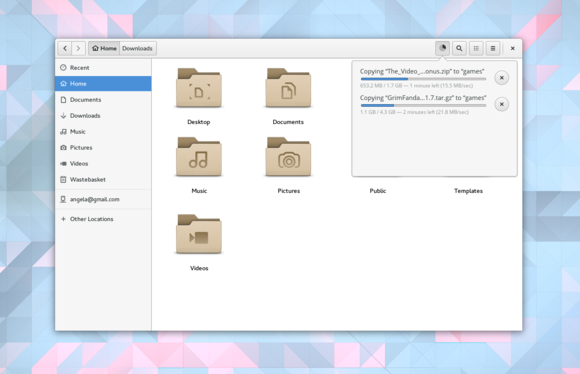Select the Documents folder icon

(288, 88)
